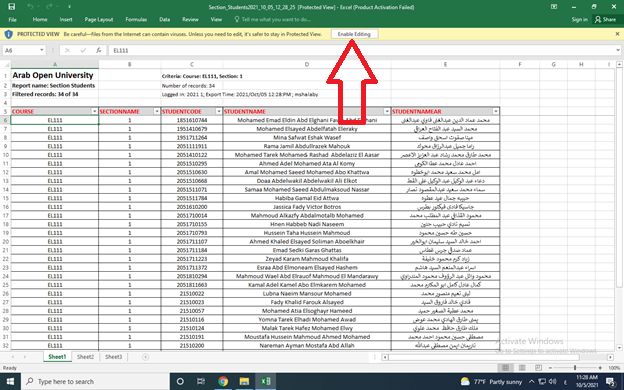This screenshot has width=624, height=390.
Task: Expand the formula bar chevron
Action: point(618,50)
